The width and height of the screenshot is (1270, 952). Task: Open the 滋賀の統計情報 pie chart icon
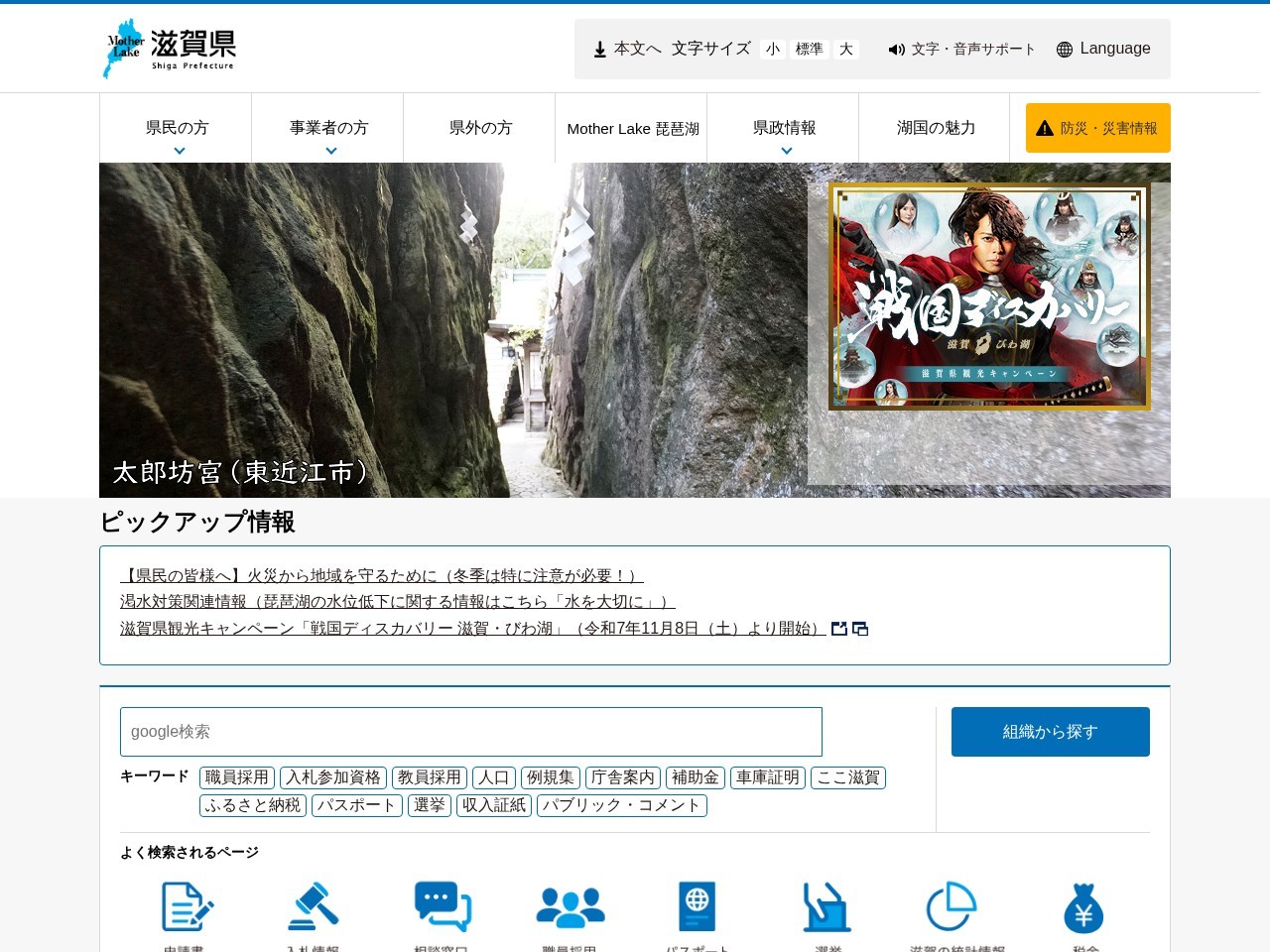[x=952, y=906]
